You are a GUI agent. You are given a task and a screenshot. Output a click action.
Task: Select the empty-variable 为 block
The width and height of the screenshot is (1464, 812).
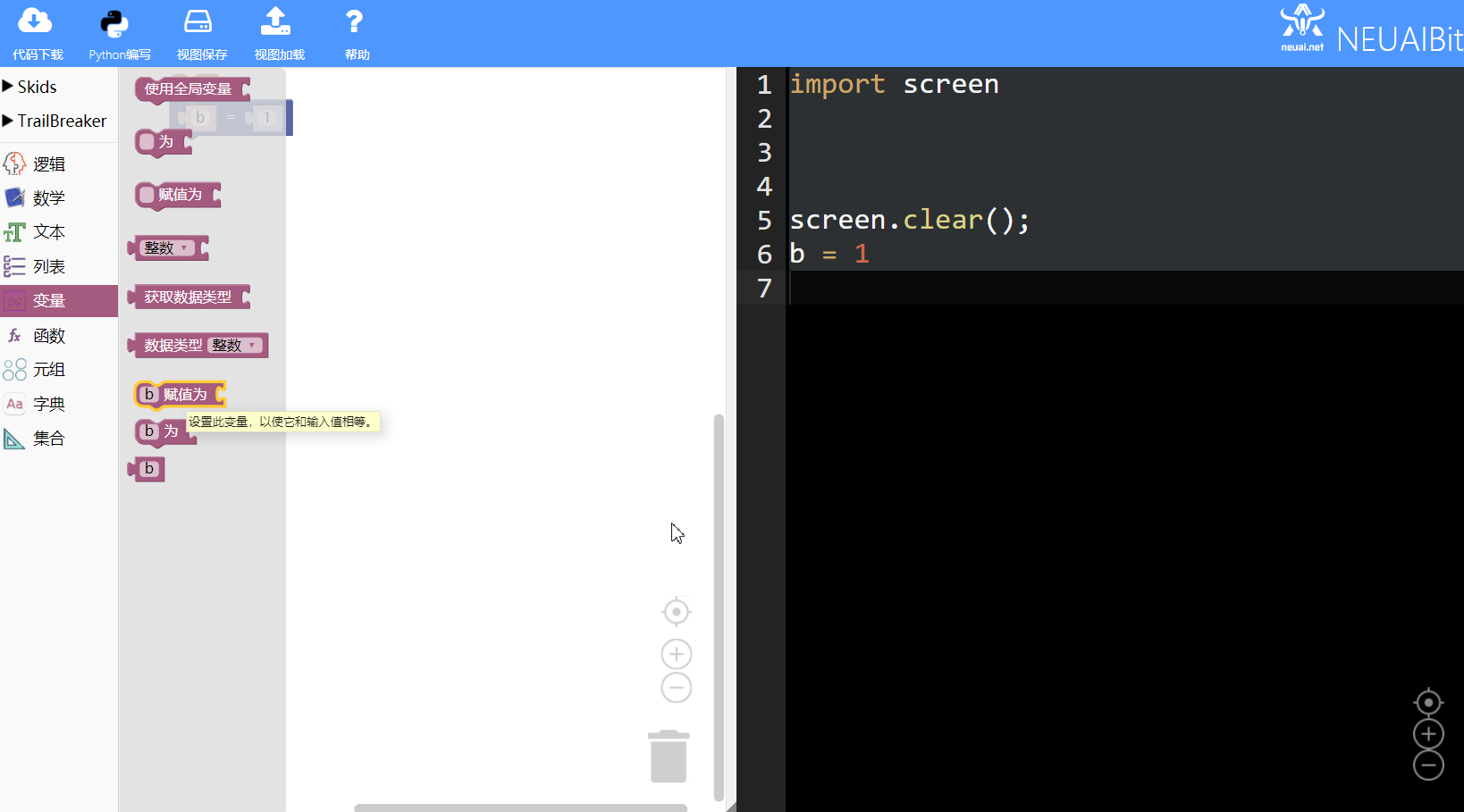coord(164,142)
